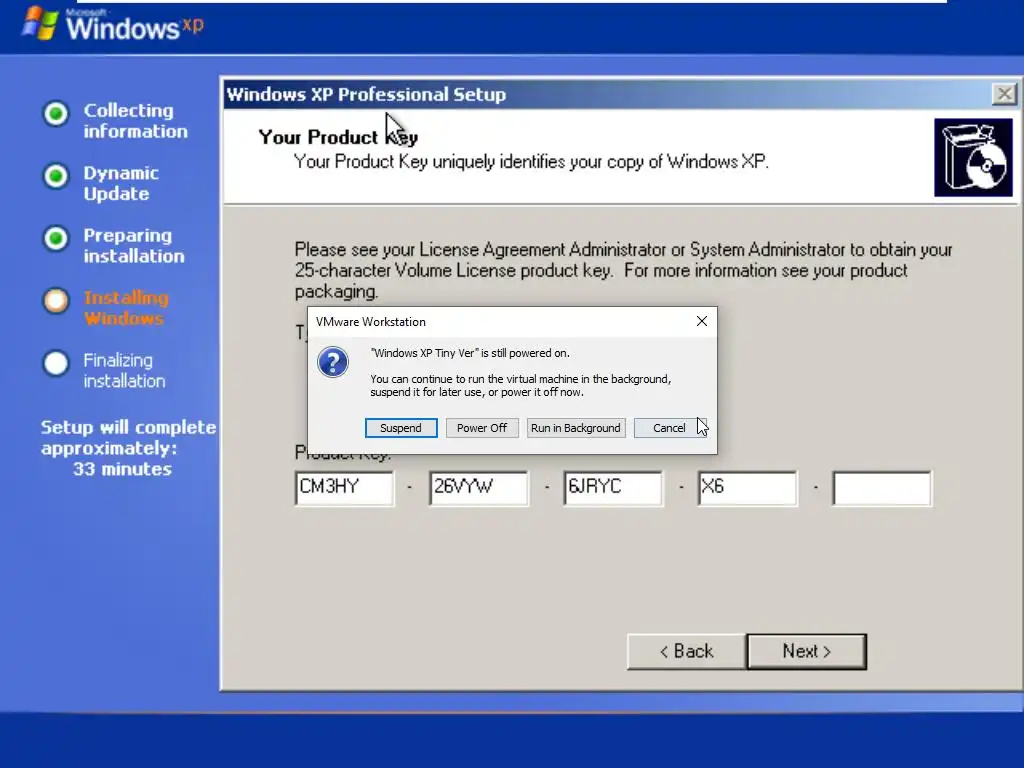Click the 'Collecting information' label
Viewport: 1024px width, 768px height.
click(135, 121)
